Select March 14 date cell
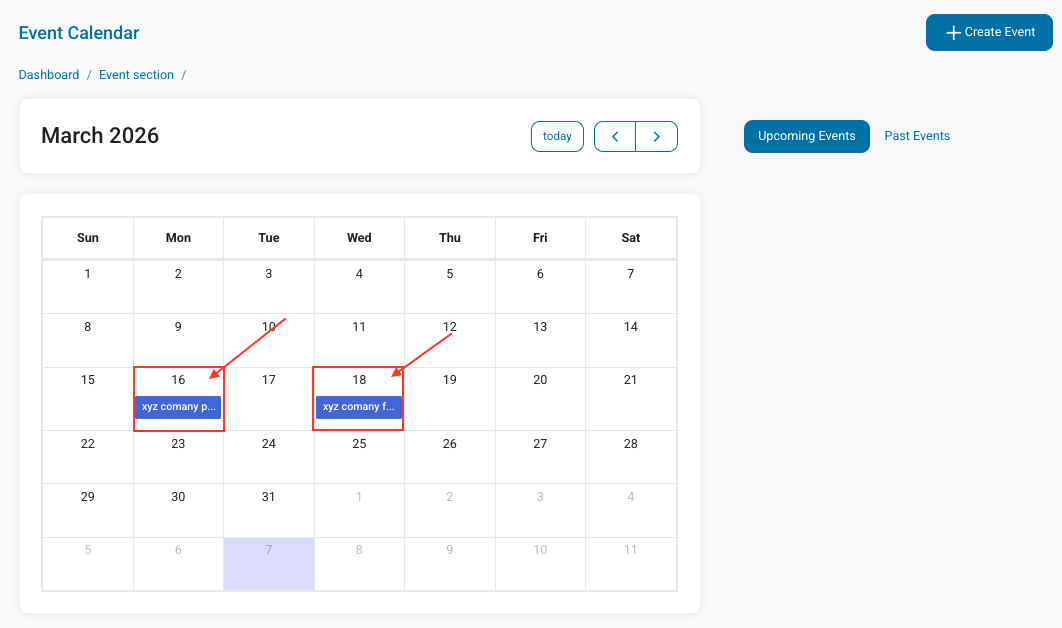This screenshot has width=1062, height=628. point(630,340)
